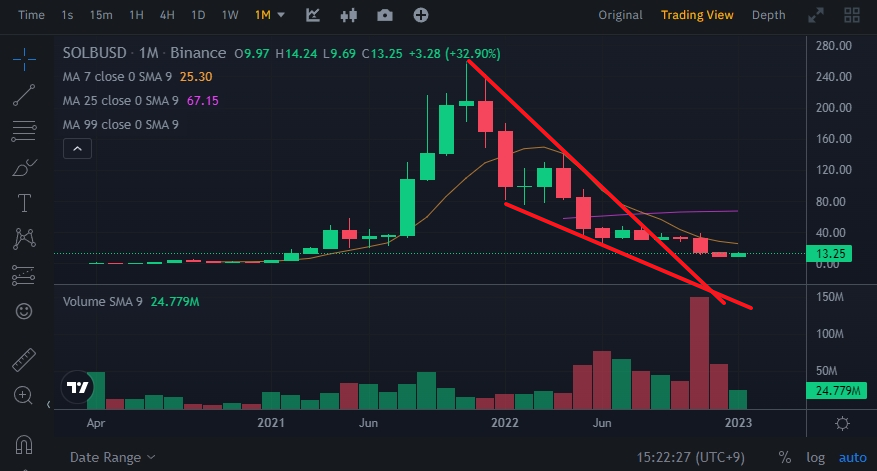Click the SOLBUSD symbol title

point(95,53)
